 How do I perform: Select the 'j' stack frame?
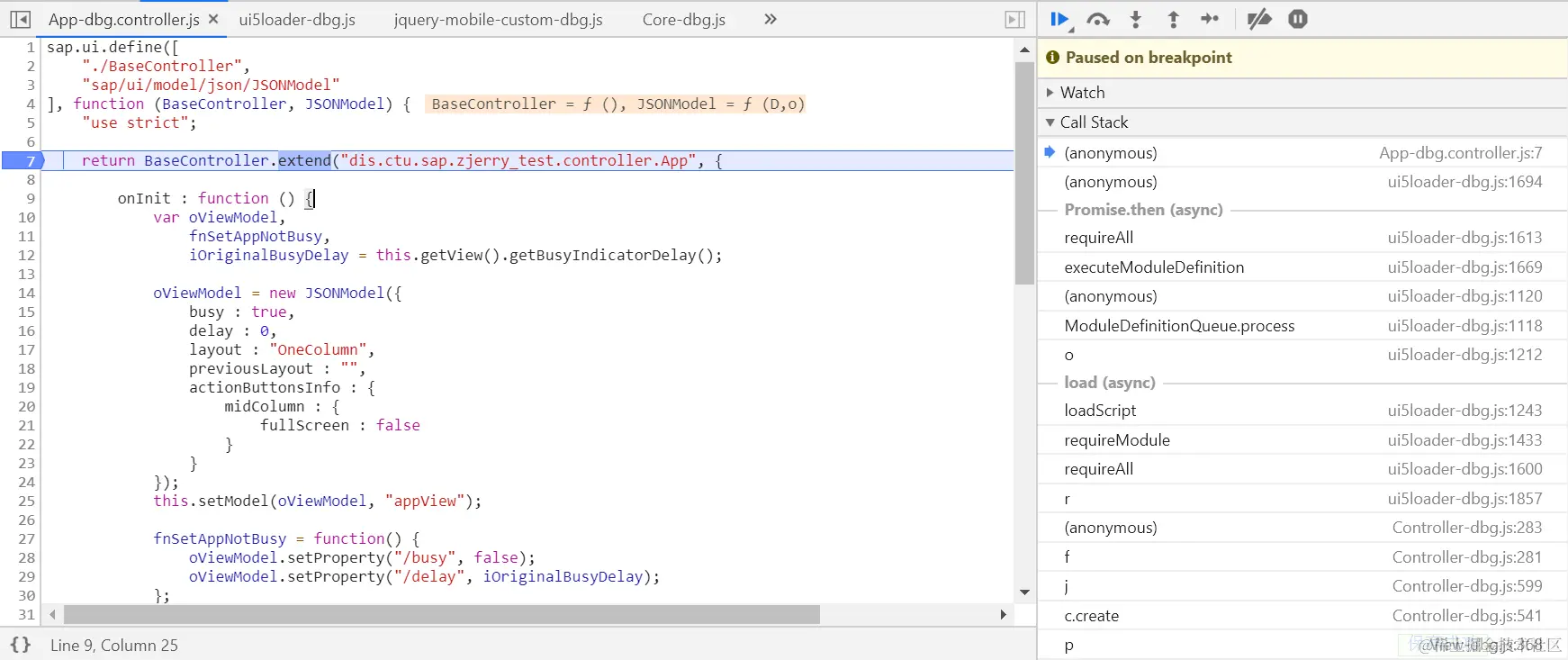(1302, 586)
